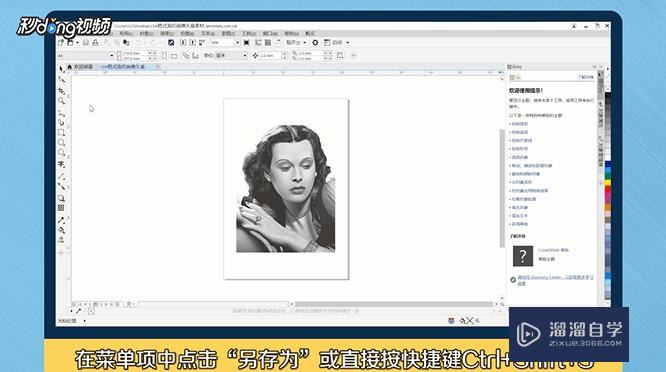This screenshot has width=666, height=372.
Task: Click the first hint topic link
Action: tap(519, 124)
